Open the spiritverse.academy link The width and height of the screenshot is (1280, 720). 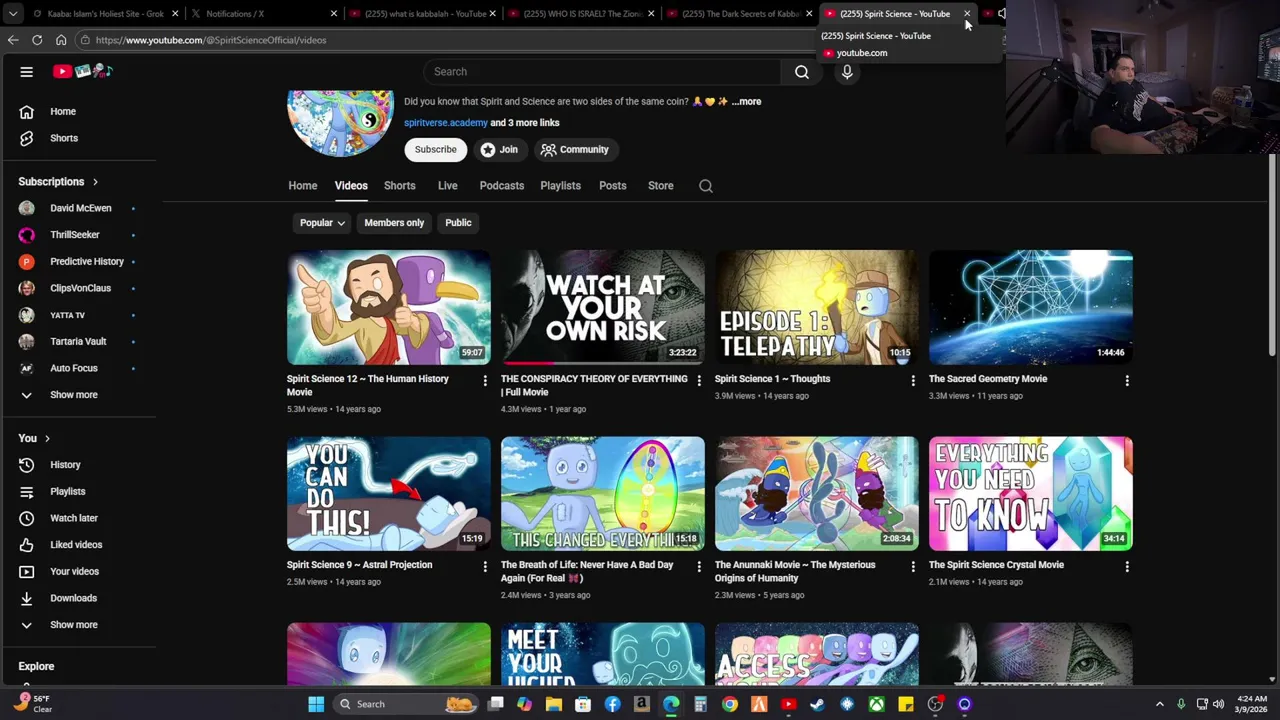coord(446,123)
